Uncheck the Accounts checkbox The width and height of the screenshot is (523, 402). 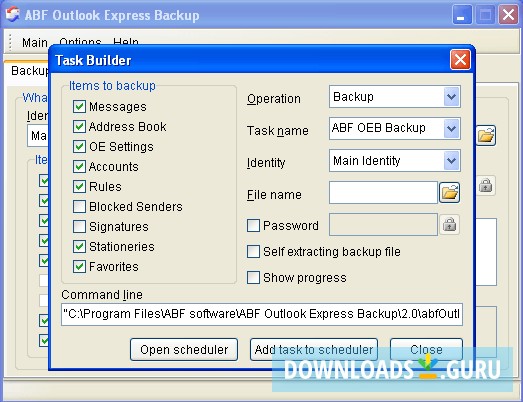[79, 166]
